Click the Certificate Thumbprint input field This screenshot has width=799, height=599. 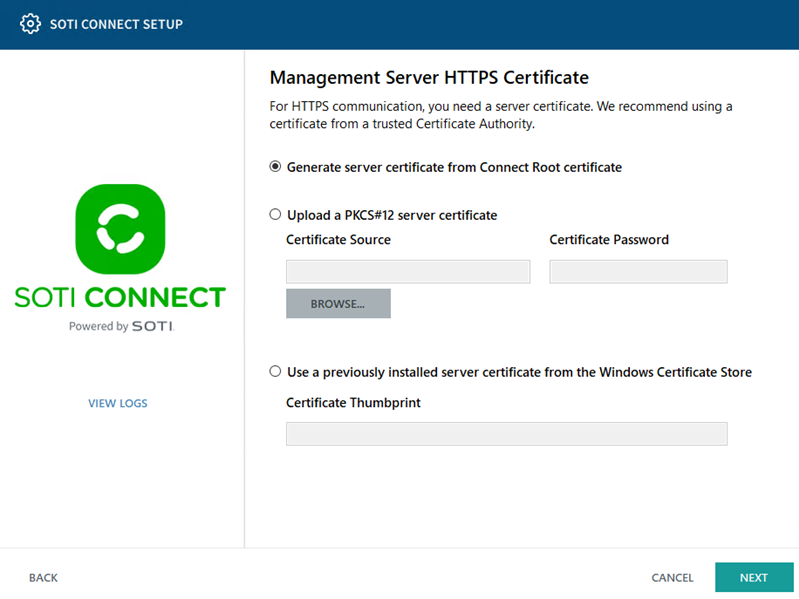pyautogui.click(x=507, y=434)
